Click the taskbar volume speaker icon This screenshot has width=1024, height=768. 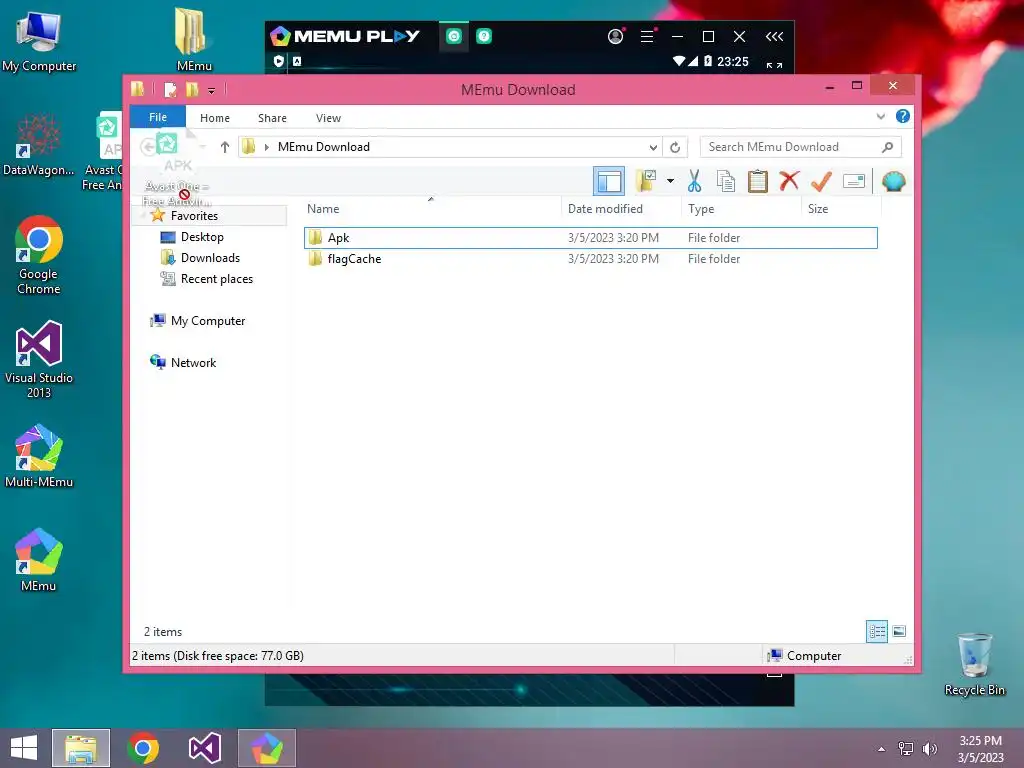pos(929,748)
